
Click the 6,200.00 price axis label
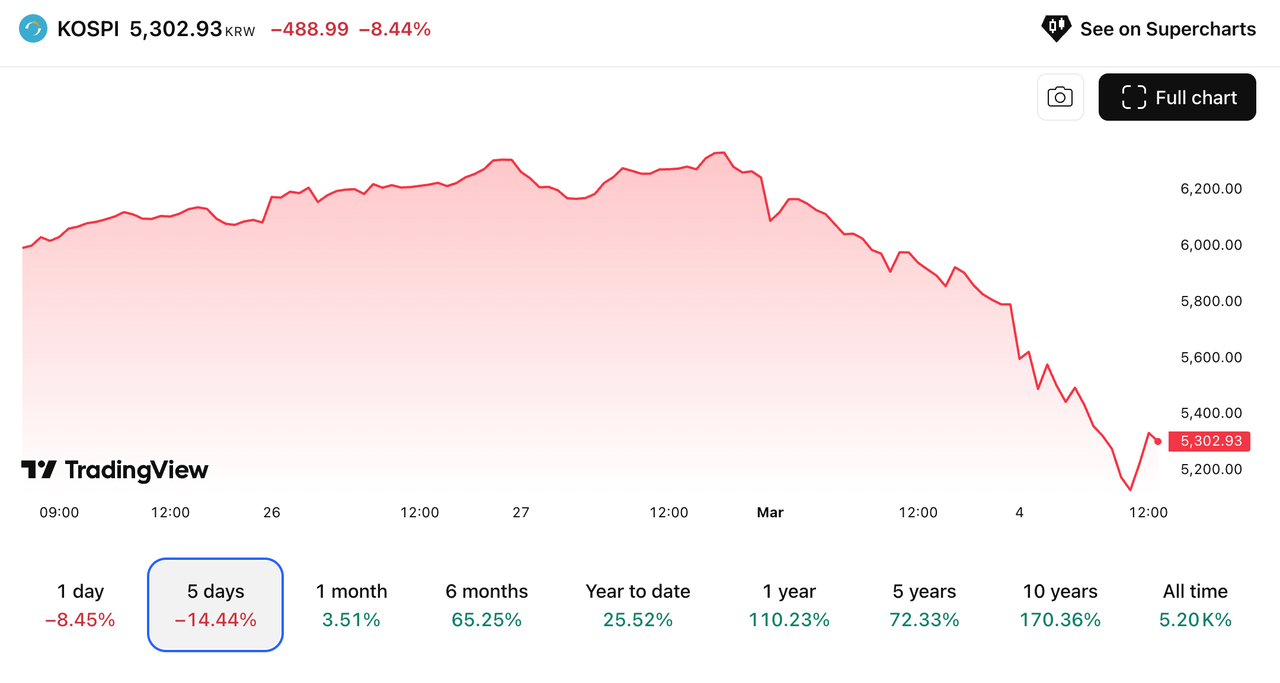pos(1210,188)
